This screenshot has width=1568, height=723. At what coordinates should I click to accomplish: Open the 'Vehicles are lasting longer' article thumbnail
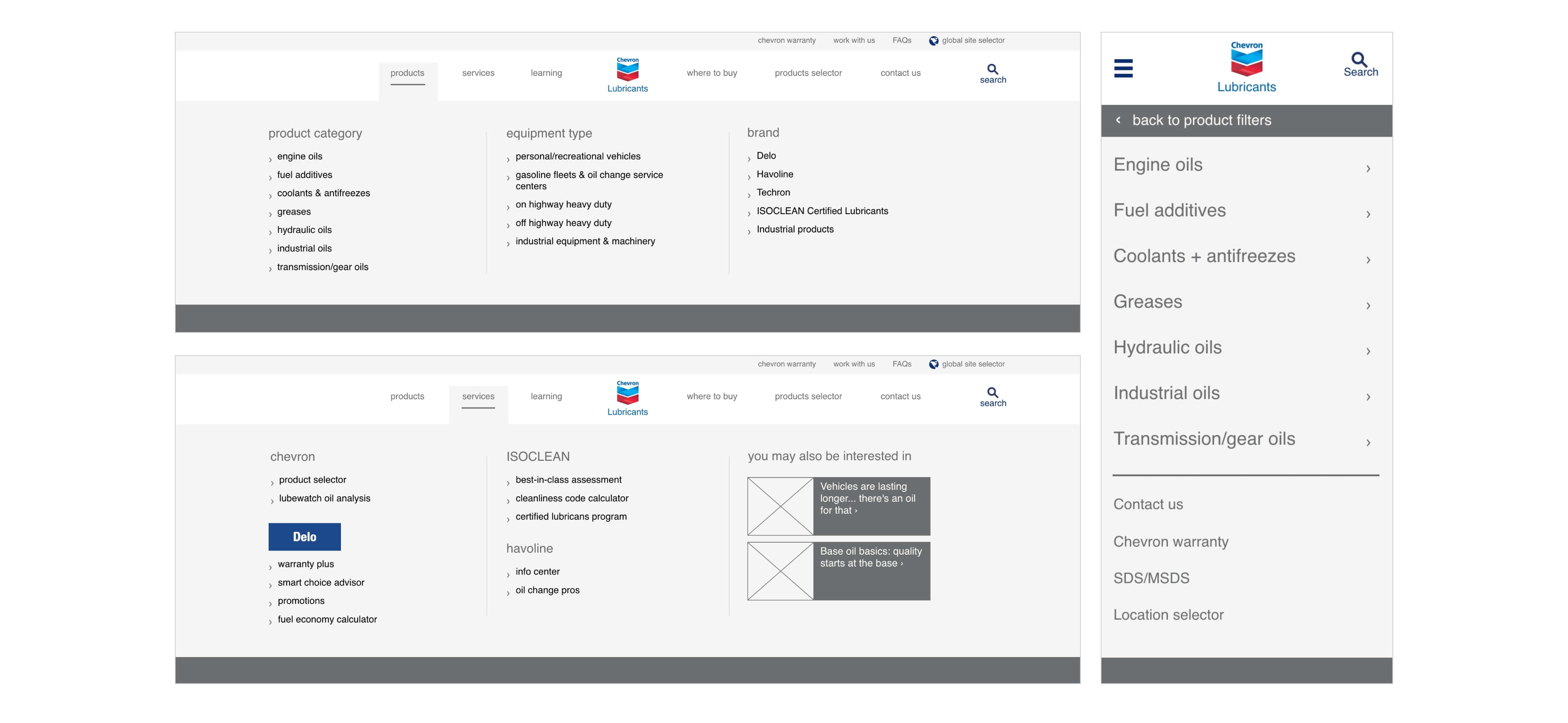[780, 506]
